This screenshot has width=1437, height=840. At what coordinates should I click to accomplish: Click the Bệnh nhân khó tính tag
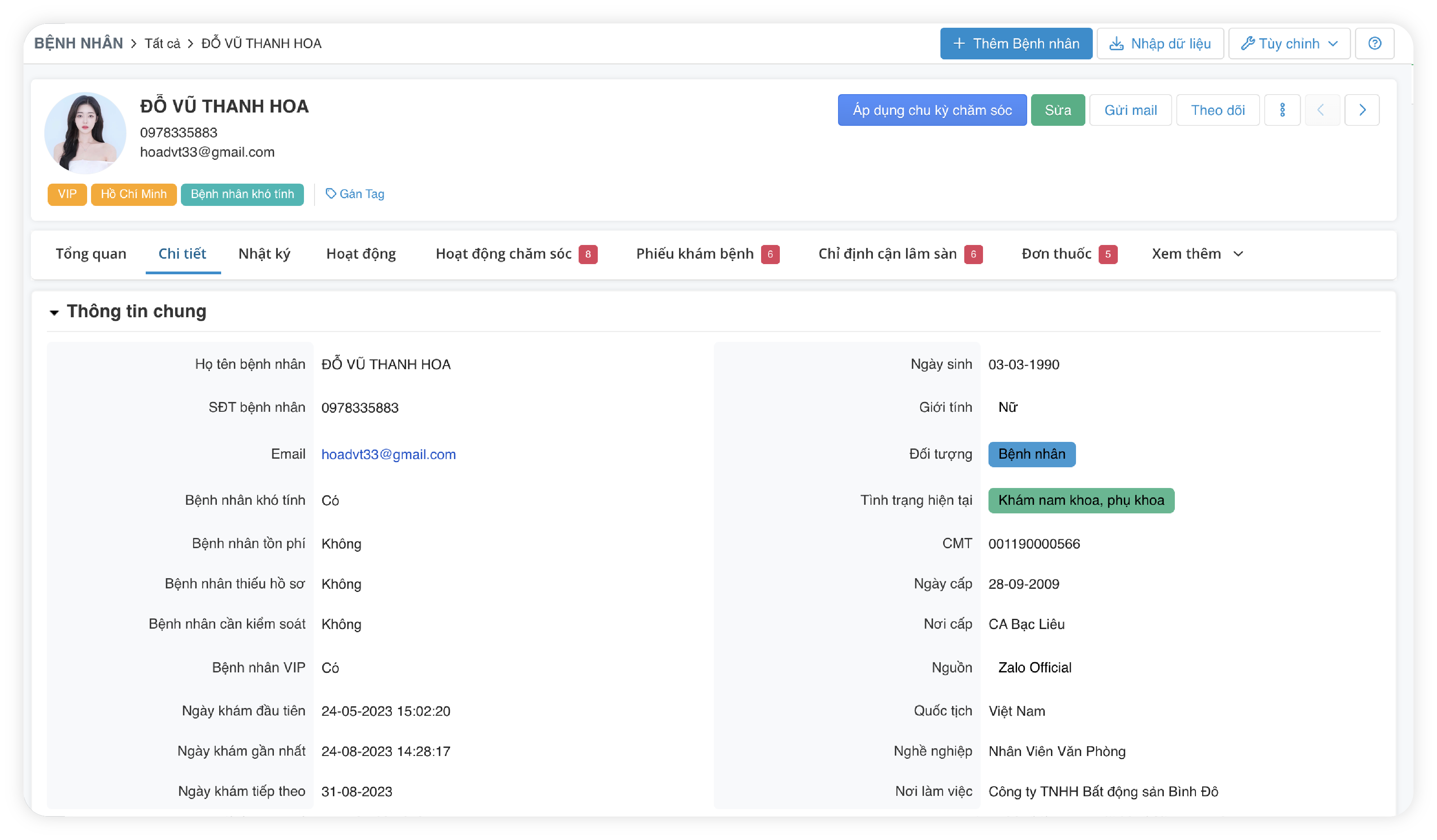click(x=242, y=194)
